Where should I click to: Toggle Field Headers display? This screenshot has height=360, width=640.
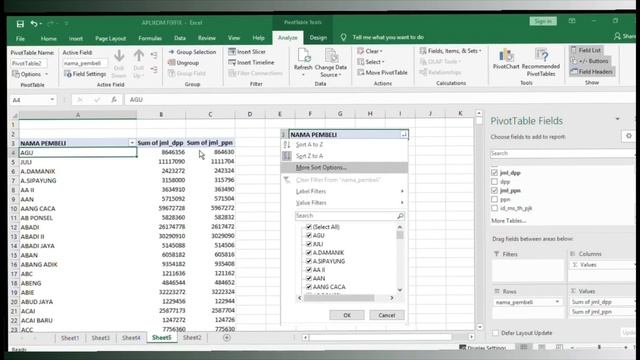(x=592, y=72)
